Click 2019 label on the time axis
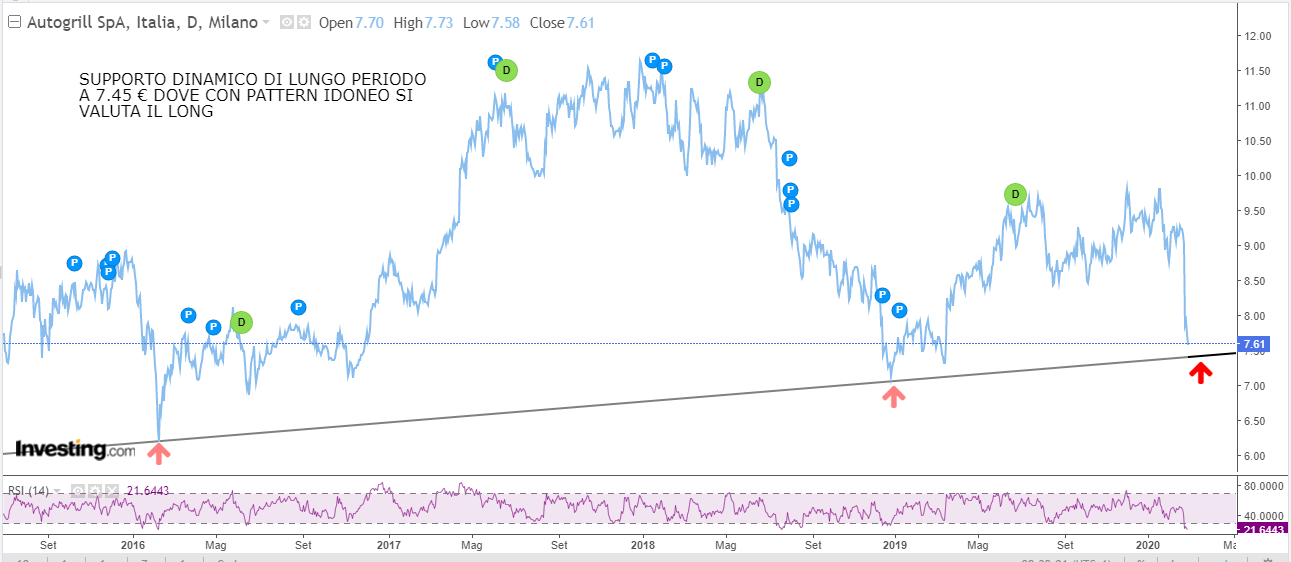Image resolution: width=1291 pixels, height=562 pixels. pyautogui.click(x=895, y=545)
